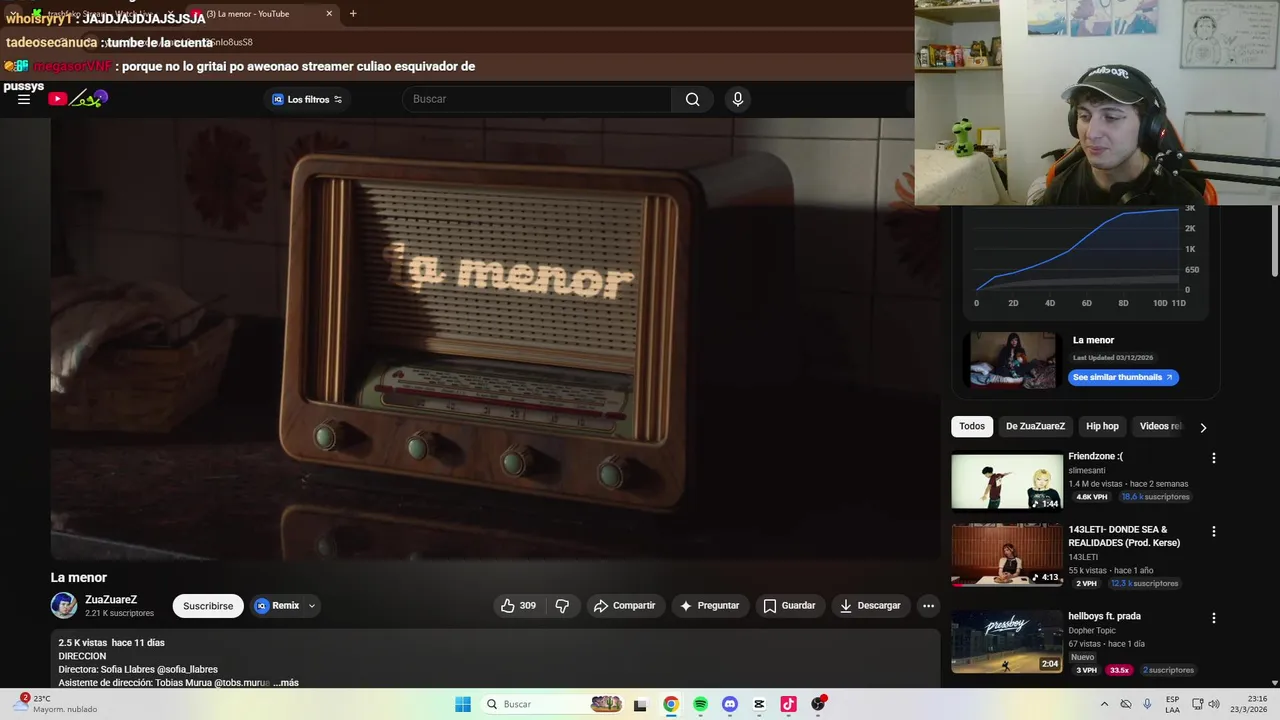Click the page vertical scrollbar
The height and width of the screenshot is (720, 1280).
pyautogui.click(x=1274, y=240)
